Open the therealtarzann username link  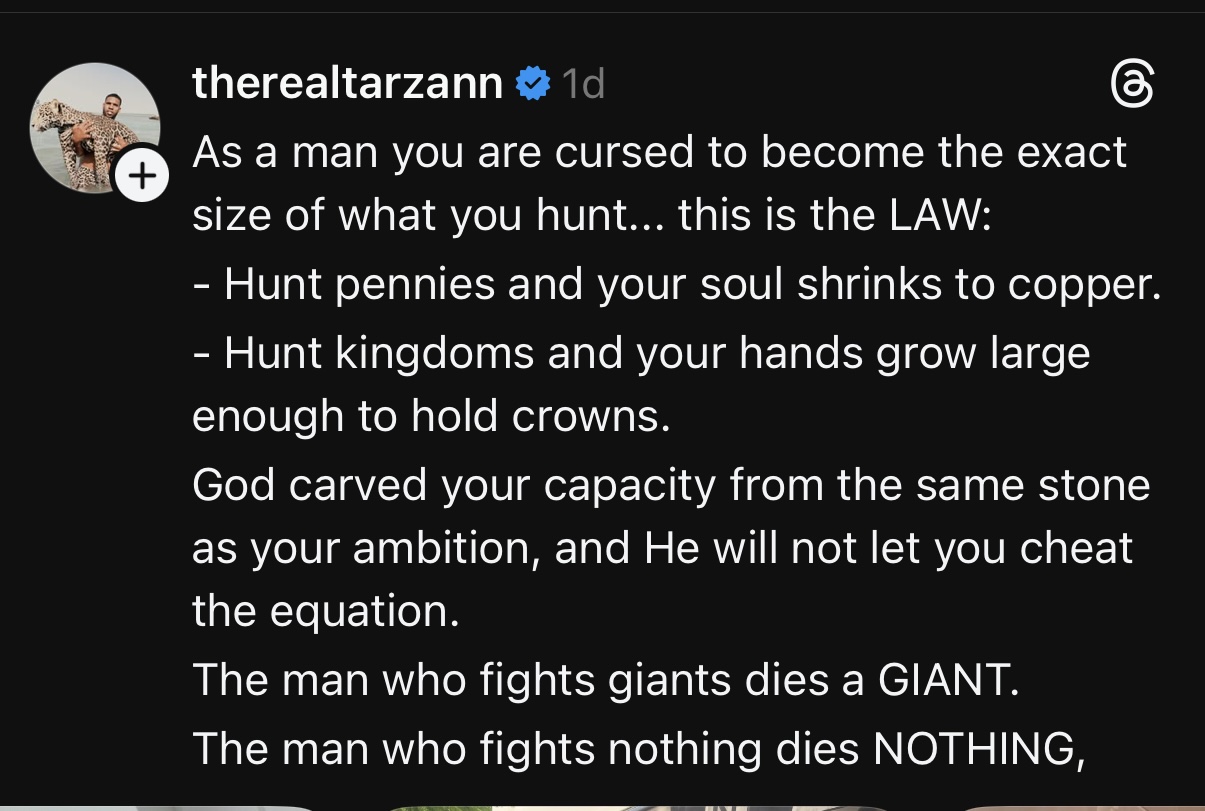pyautogui.click(x=347, y=83)
